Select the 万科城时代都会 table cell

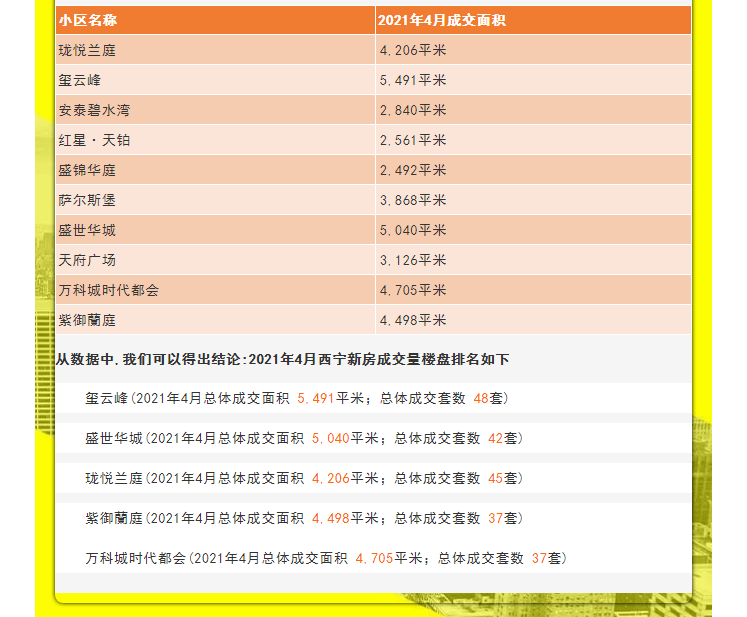215,290
